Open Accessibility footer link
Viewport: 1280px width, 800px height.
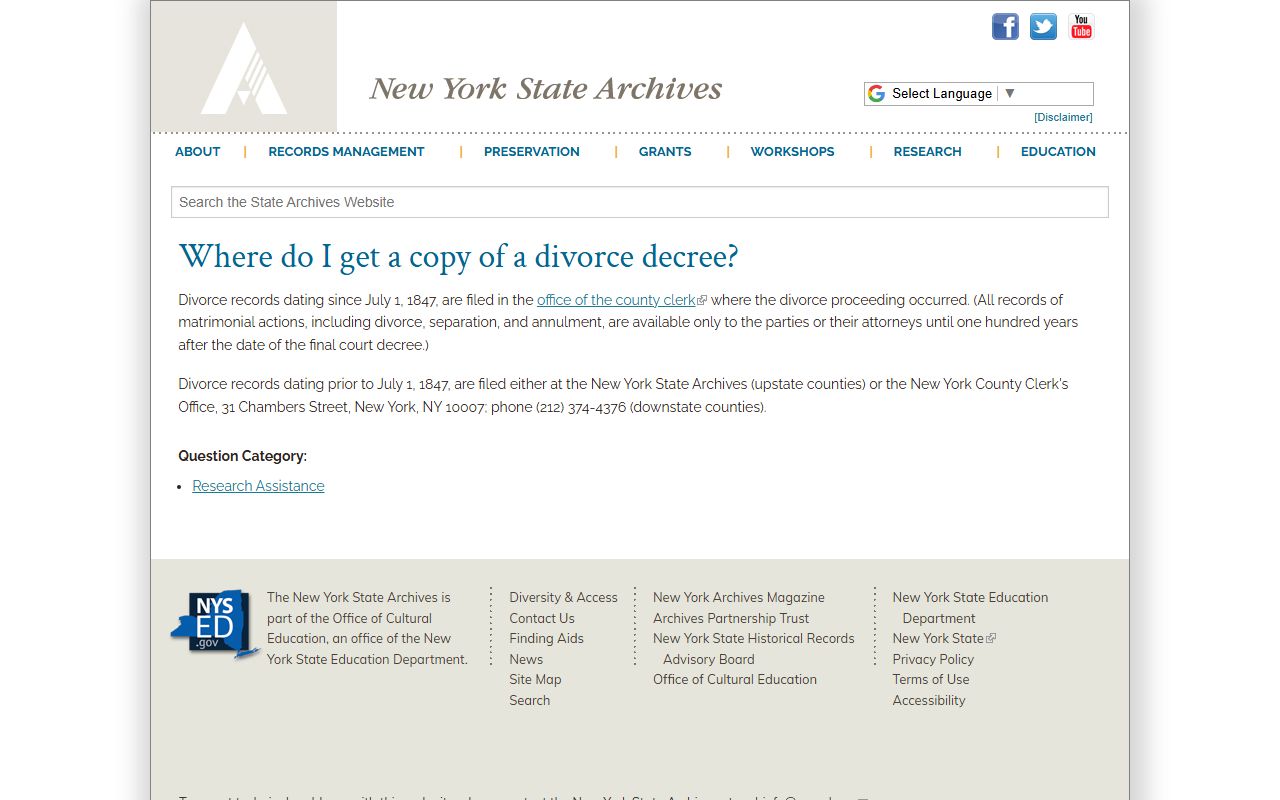[x=929, y=700]
